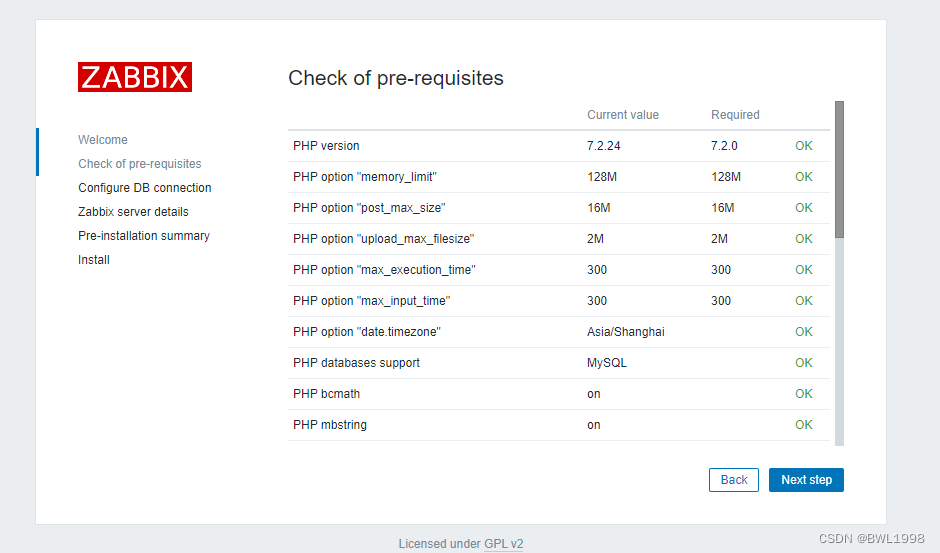This screenshot has height=553, width=940.
Task: Click the MySQL databases support value
Action: [x=607, y=363]
